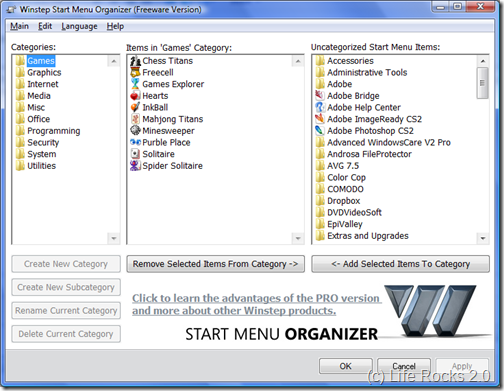The width and height of the screenshot is (504, 391).
Task: Click the Accessories folder icon
Action: point(320,61)
